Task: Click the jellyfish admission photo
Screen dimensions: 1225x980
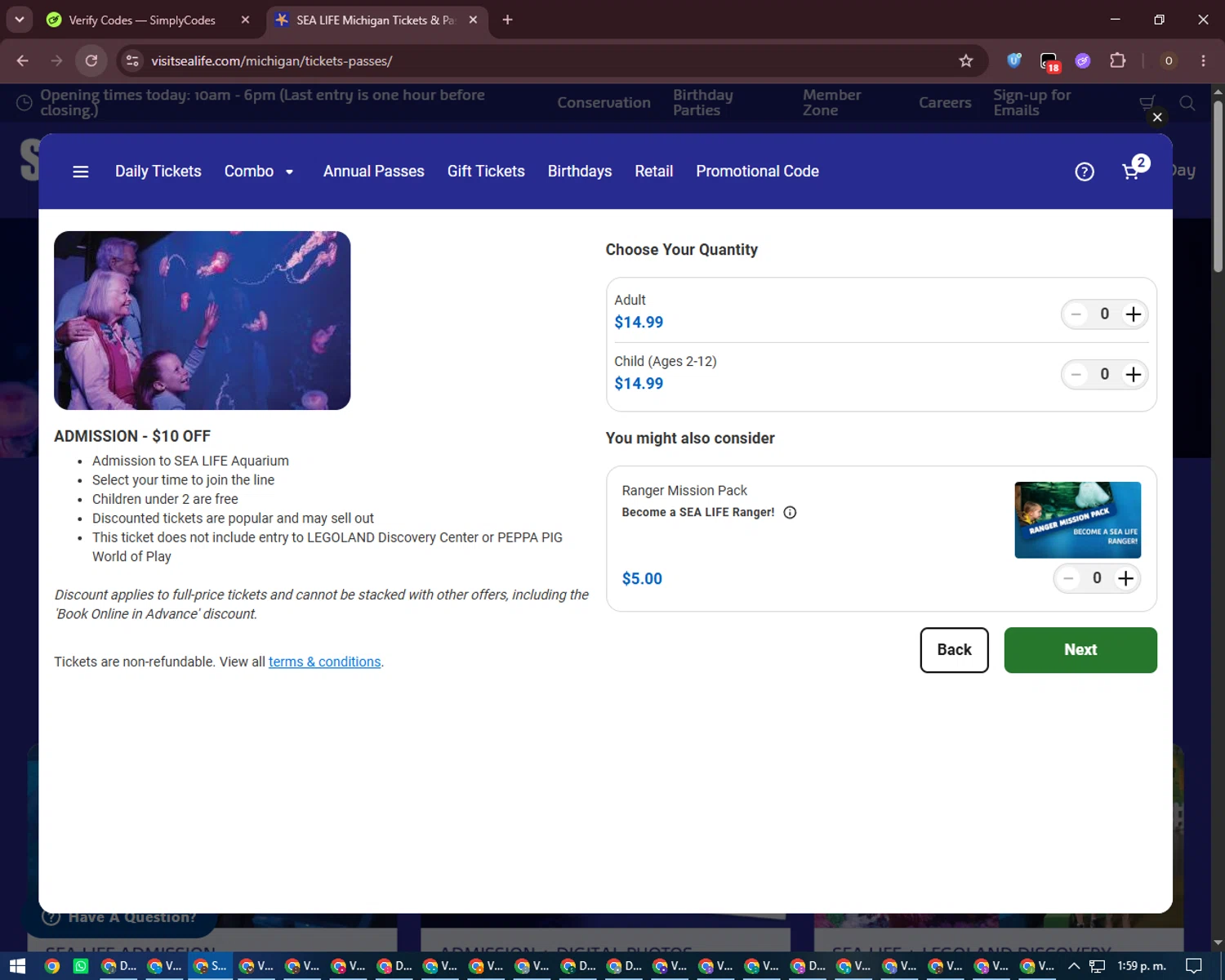Action: [203, 320]
